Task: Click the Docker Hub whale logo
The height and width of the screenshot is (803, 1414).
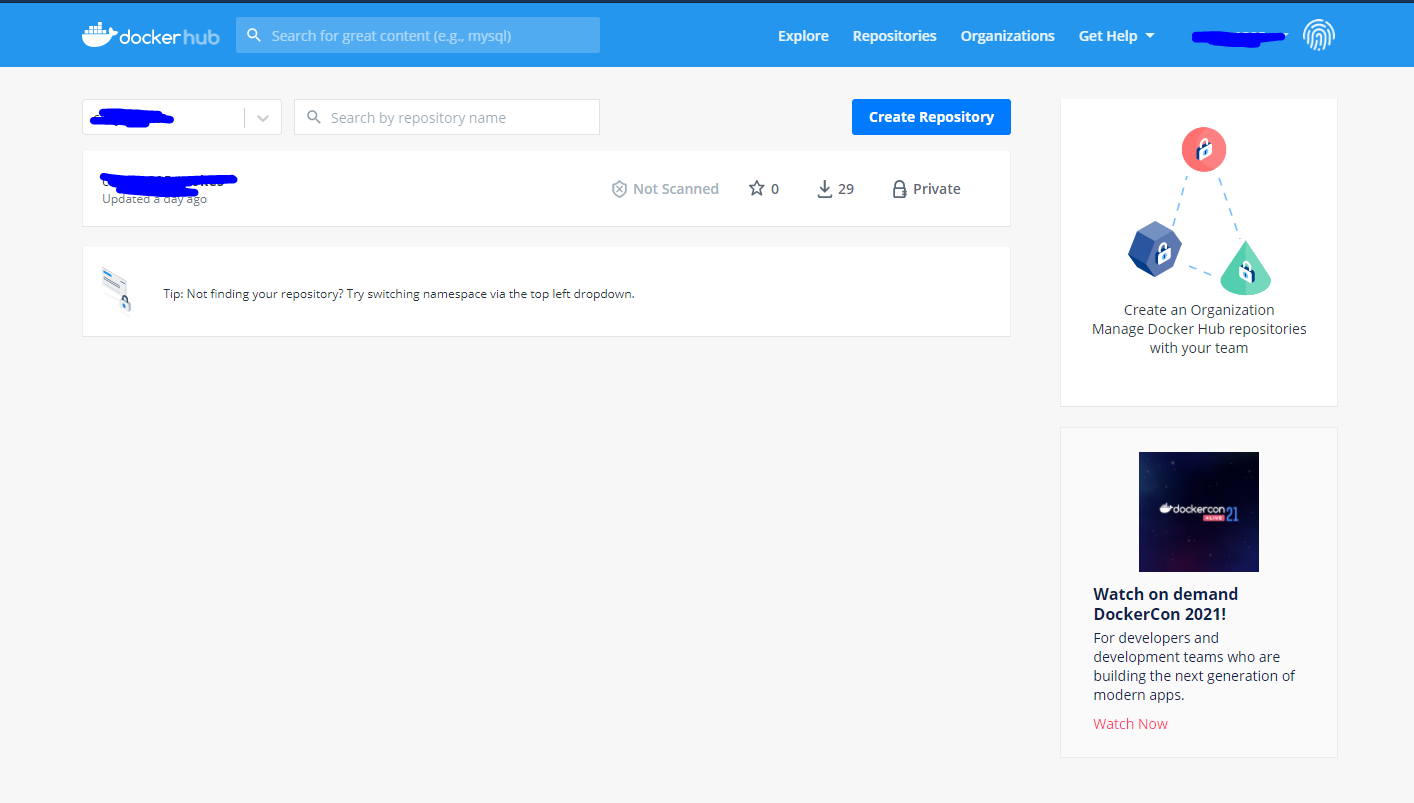Action: tap(150, 35)
